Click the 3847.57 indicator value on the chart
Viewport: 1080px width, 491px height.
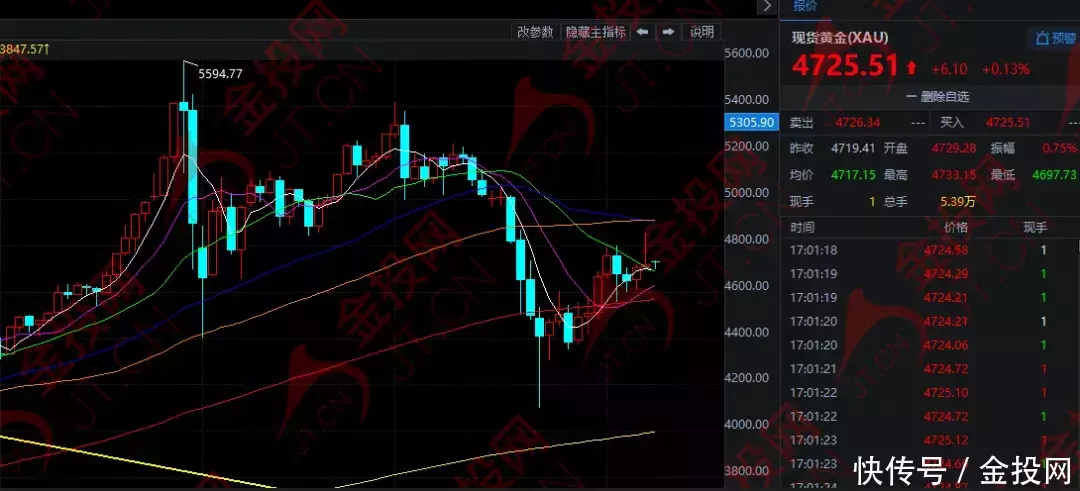(22, 48)
